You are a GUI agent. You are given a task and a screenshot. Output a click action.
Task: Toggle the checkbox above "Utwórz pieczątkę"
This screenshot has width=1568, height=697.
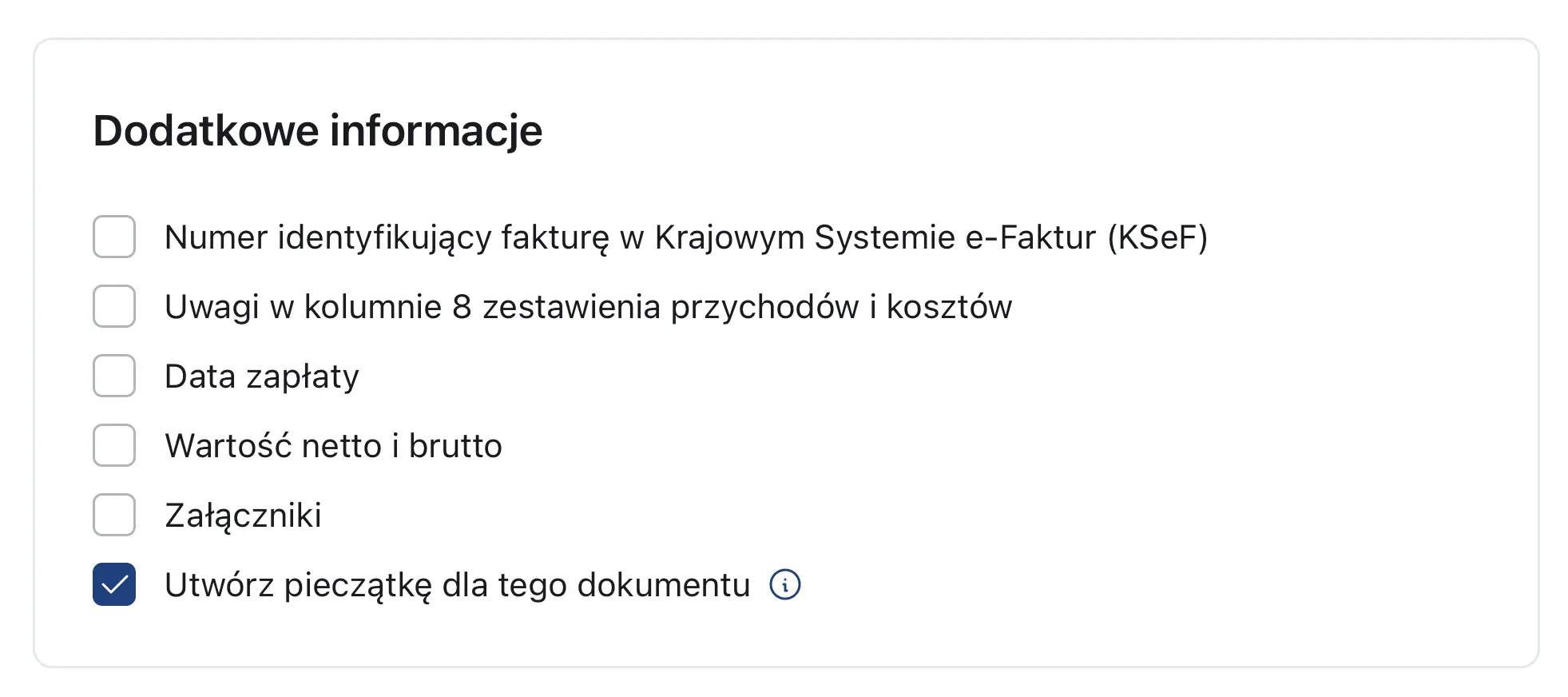(x=113, y=515)
